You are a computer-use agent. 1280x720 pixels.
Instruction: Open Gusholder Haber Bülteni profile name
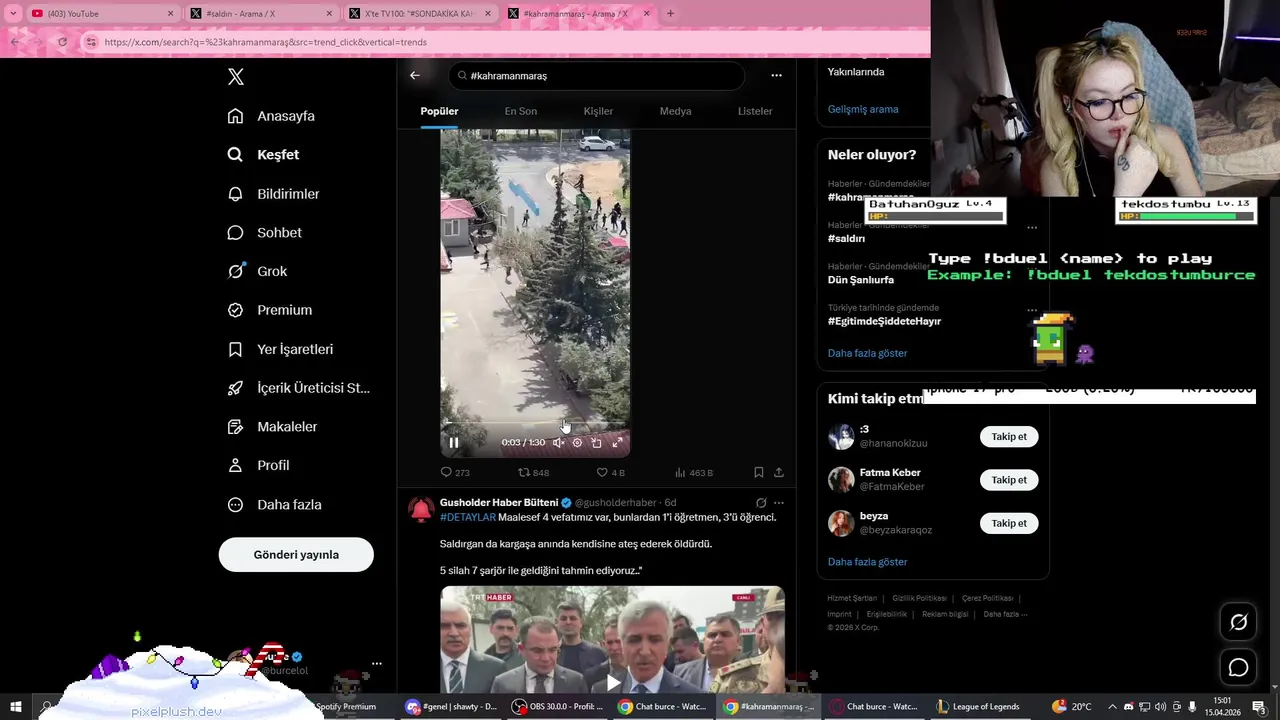click(499, 502)
